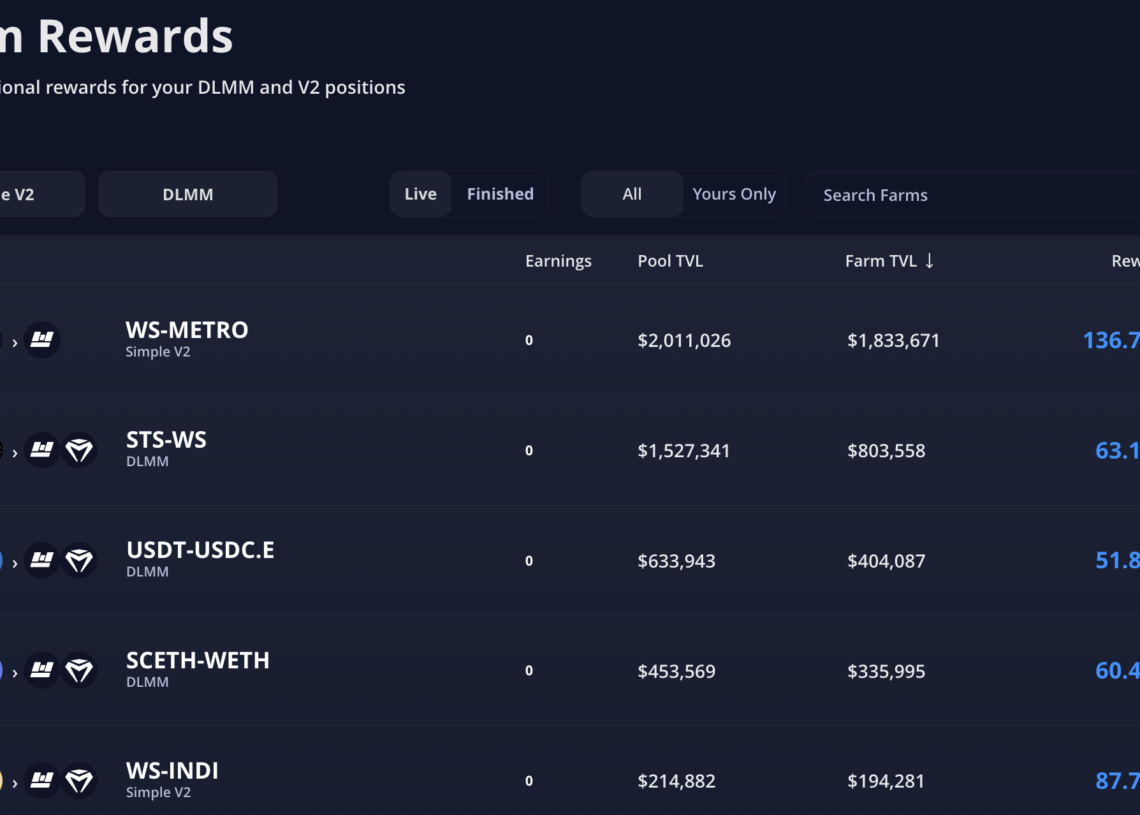Click the Metro reward icon in the WS-METRO row
The width and height of the screenshot is (1140, 815).
[42, 340]
